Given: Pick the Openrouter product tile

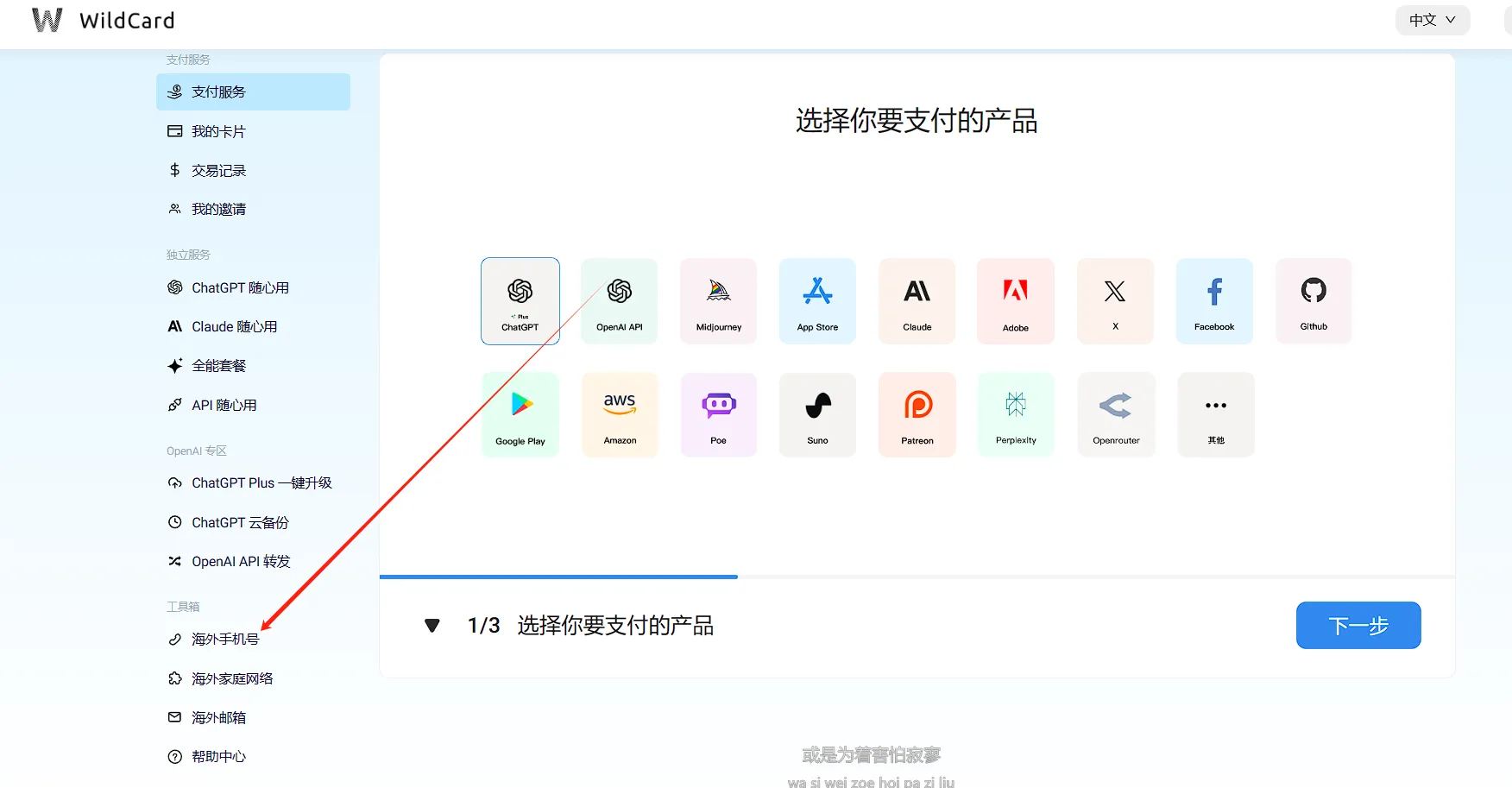Looking at the screenshot, I should [x=1116, y=414].
